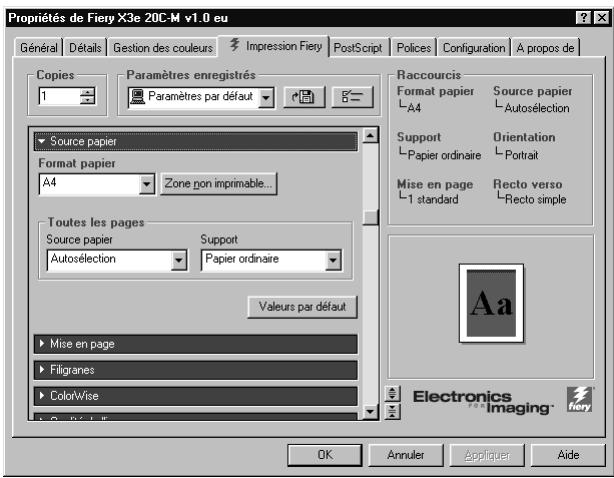Open the Support Papier ordinaire dropdown

(x=333, y=260)
